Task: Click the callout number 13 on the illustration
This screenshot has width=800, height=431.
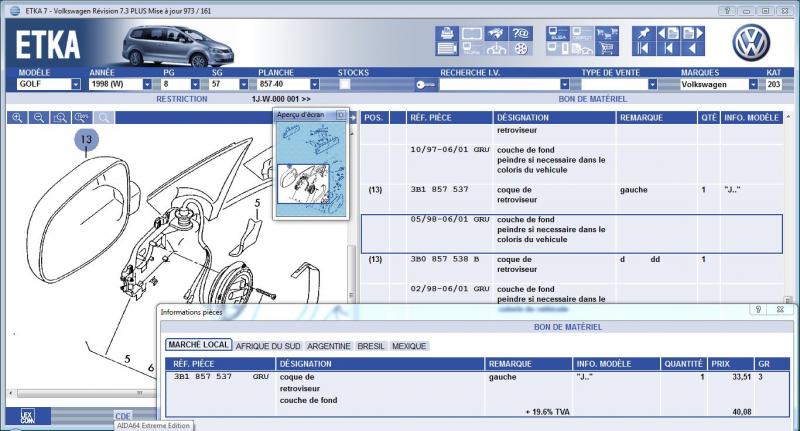Action: [86, 139]
